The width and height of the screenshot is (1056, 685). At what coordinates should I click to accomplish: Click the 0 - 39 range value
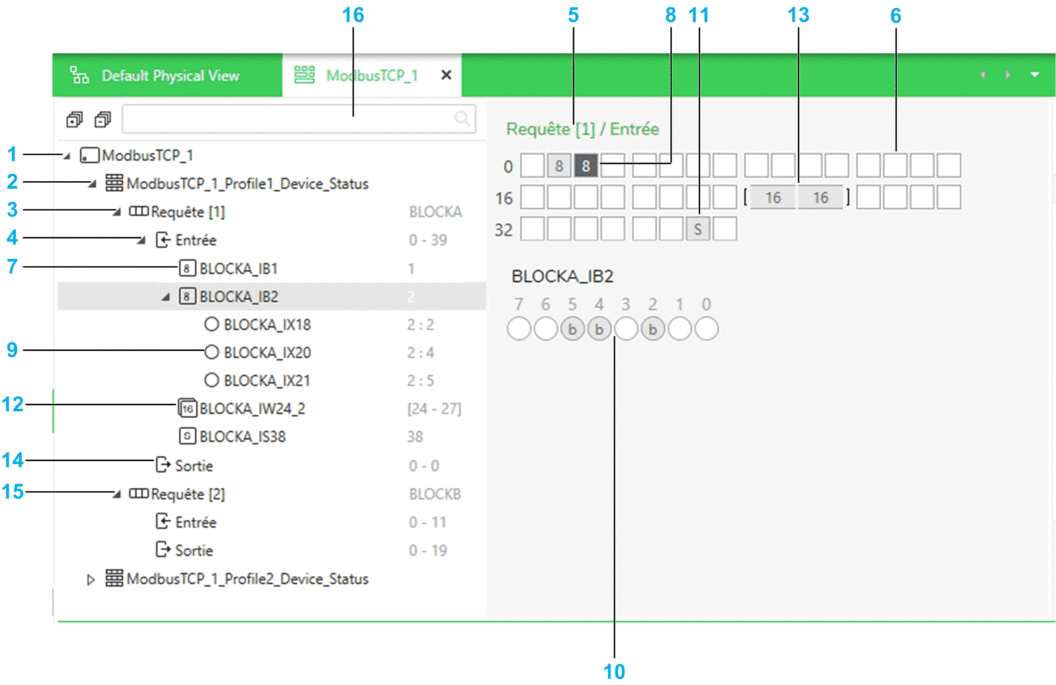pos(428,240)
